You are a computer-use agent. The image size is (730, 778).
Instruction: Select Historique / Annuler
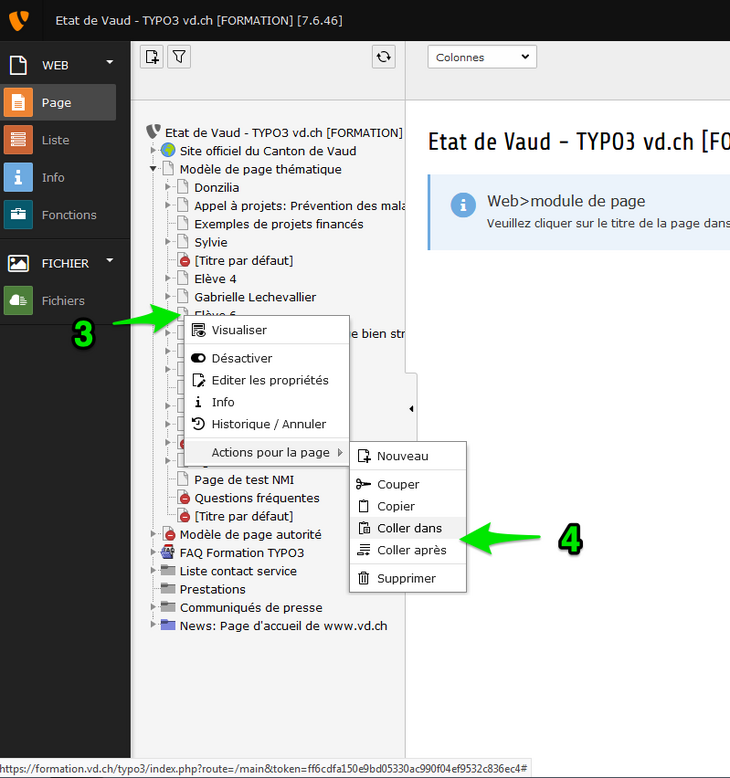pos(267,424)
